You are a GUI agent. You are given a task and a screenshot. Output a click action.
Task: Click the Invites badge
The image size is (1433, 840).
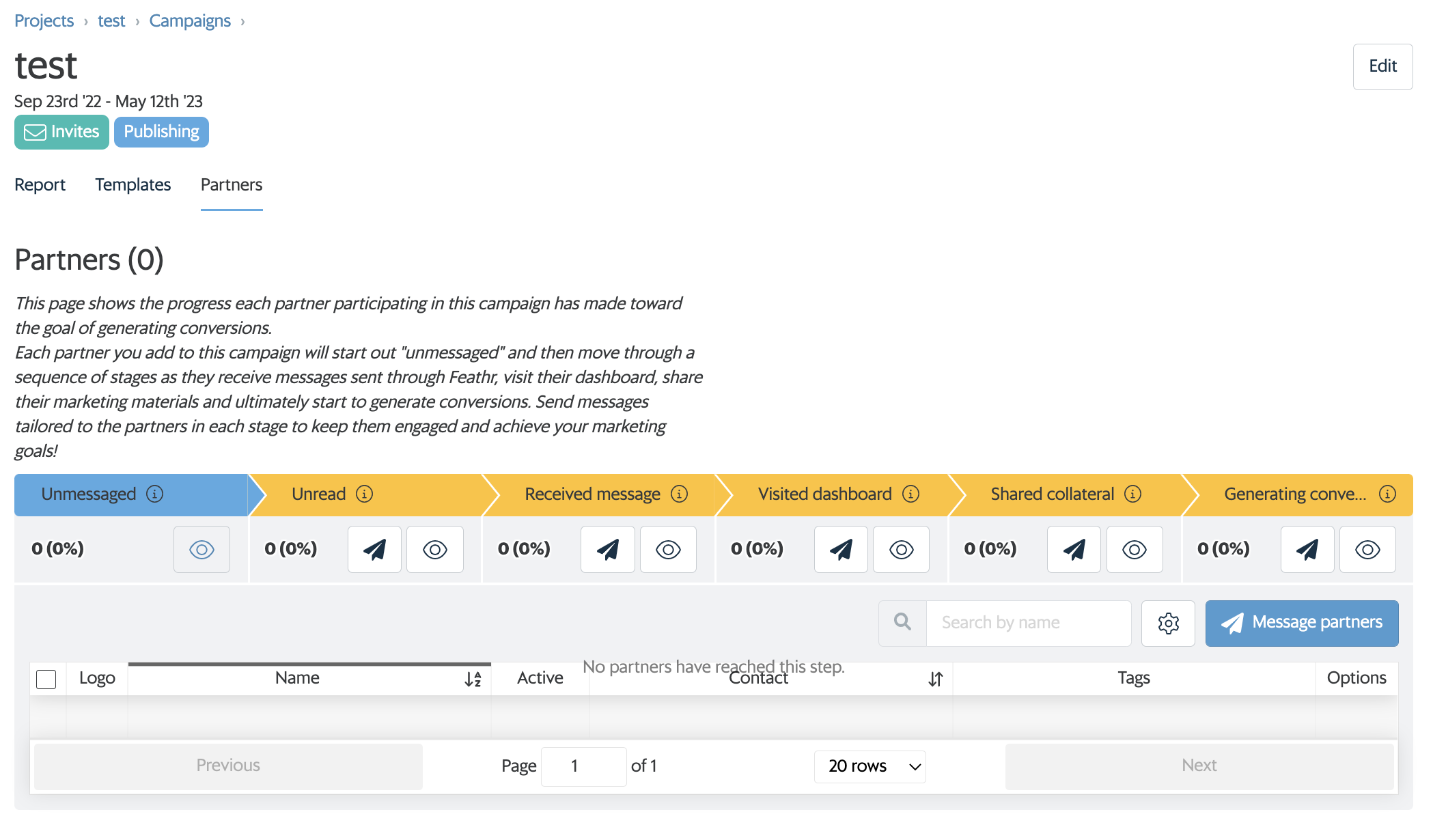click(61, 132)
